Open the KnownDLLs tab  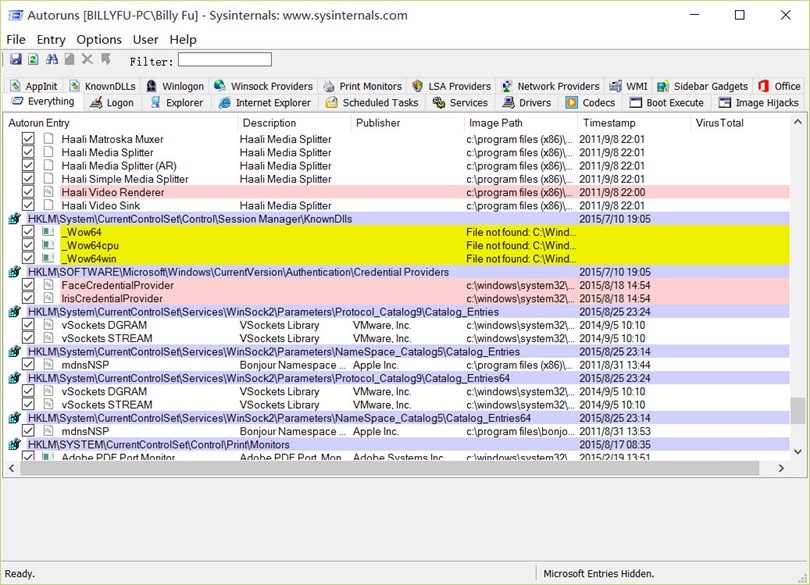click(x=102, y=86)
